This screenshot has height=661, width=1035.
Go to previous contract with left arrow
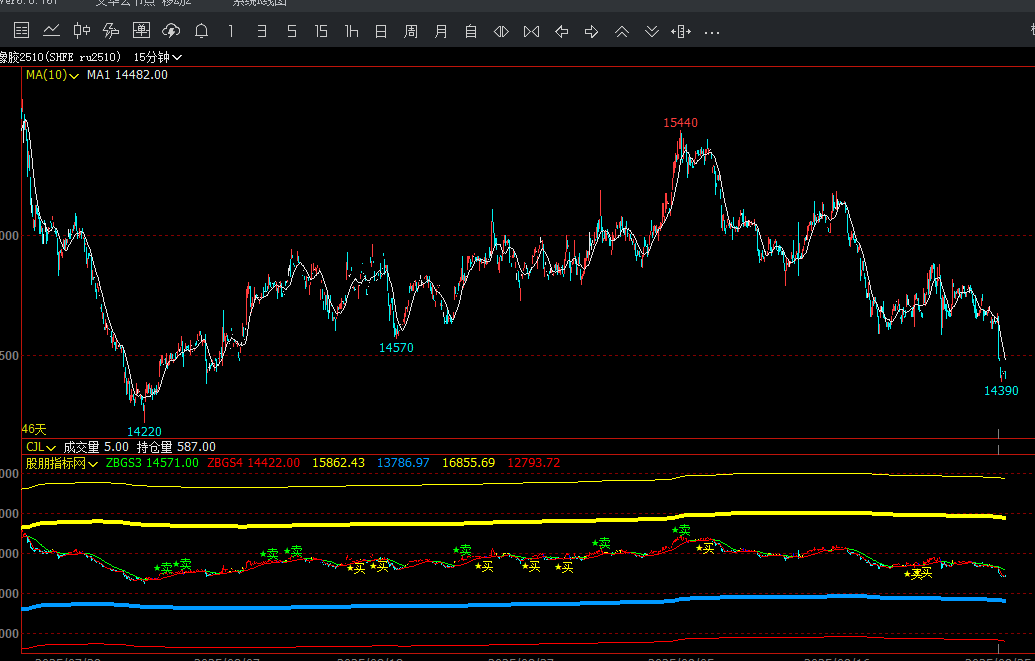[x=561, y=32]
